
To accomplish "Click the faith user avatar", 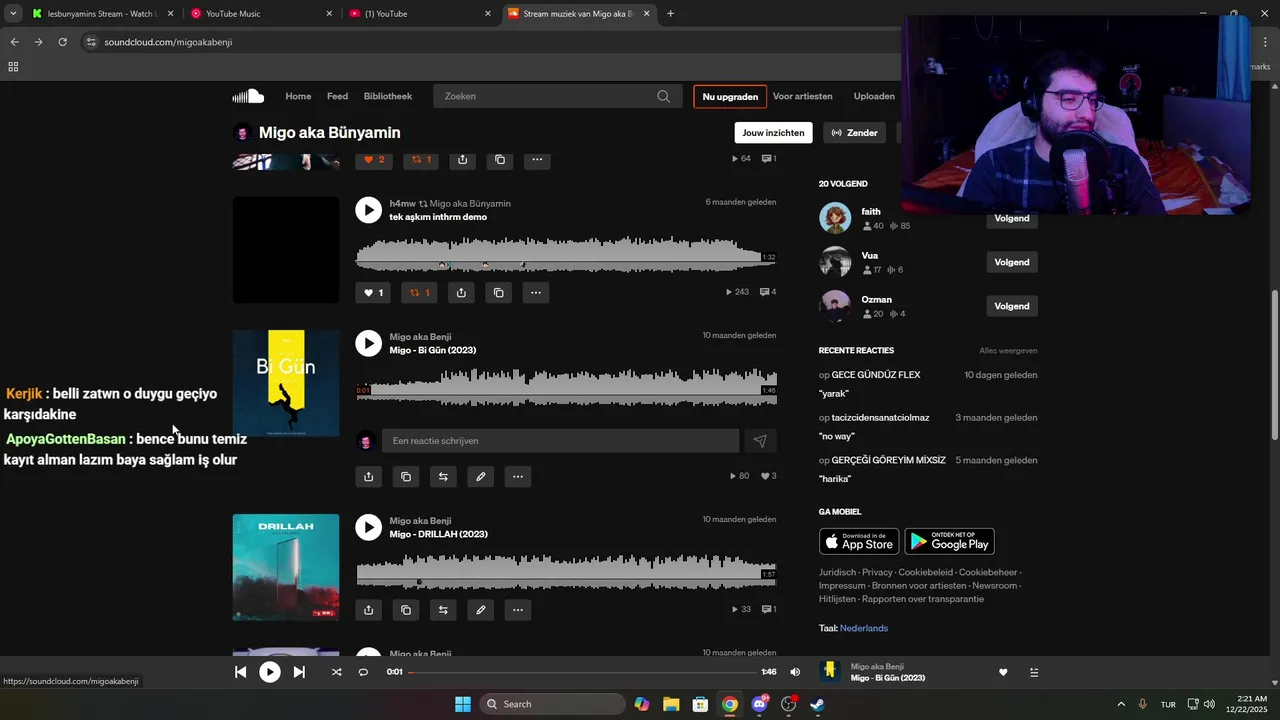I will point(835,218).
